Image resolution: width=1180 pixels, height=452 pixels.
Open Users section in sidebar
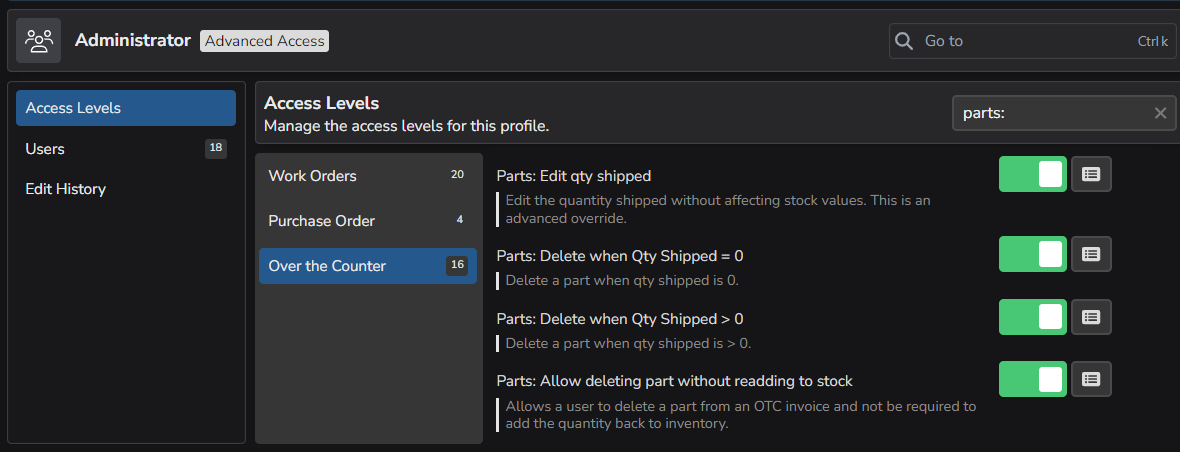pyautogui.click(x=126, y=149)
